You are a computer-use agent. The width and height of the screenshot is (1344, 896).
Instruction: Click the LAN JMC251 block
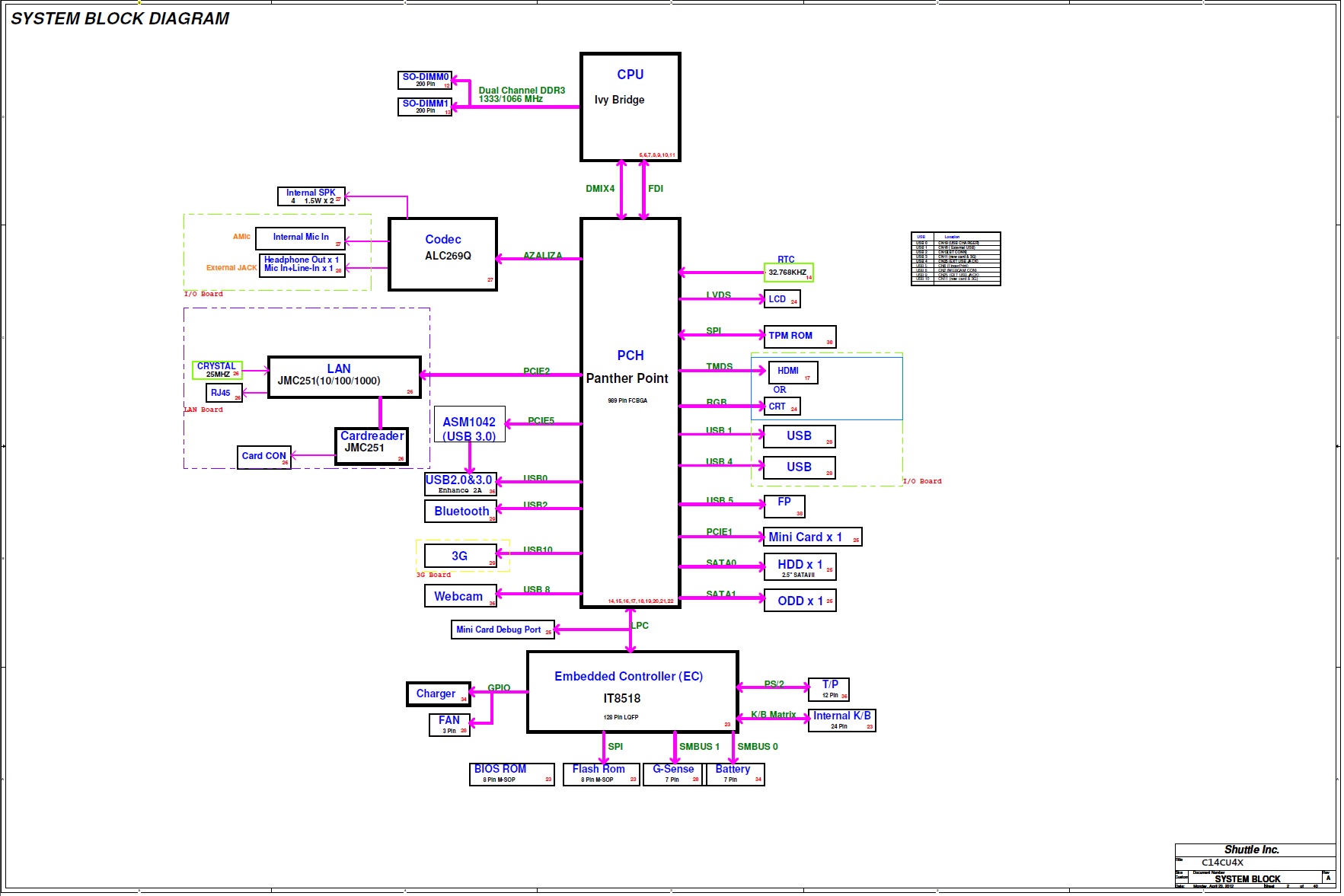[x=344, y=377]
